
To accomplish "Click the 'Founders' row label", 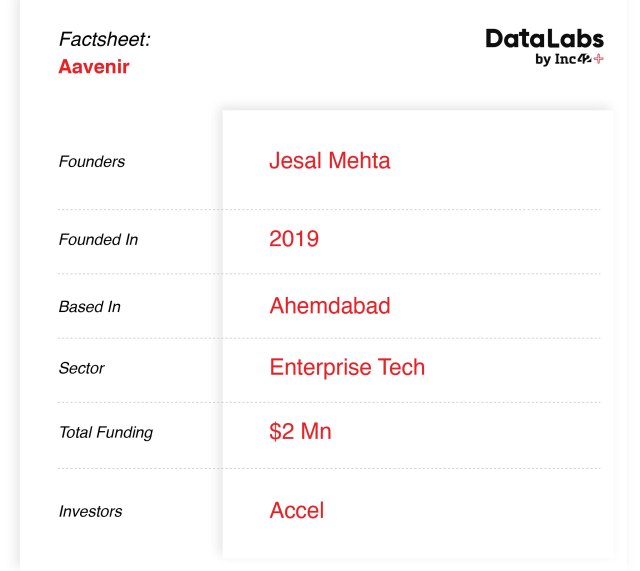I will [x=92, y=162].
